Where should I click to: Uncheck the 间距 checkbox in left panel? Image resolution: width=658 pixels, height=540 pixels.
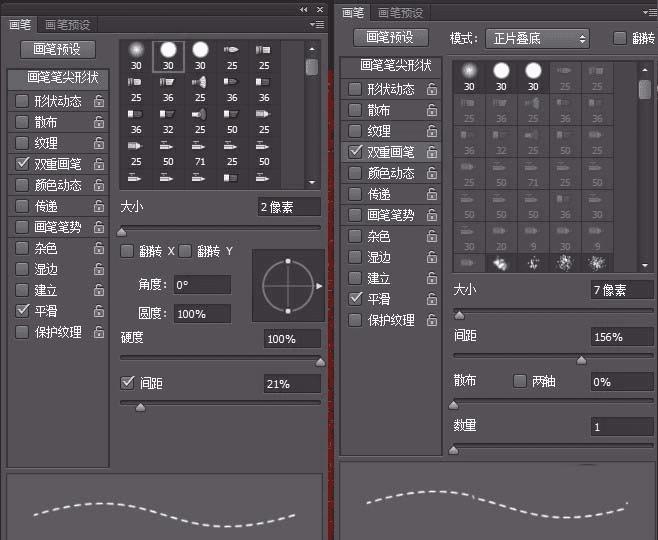click(127, 383)
